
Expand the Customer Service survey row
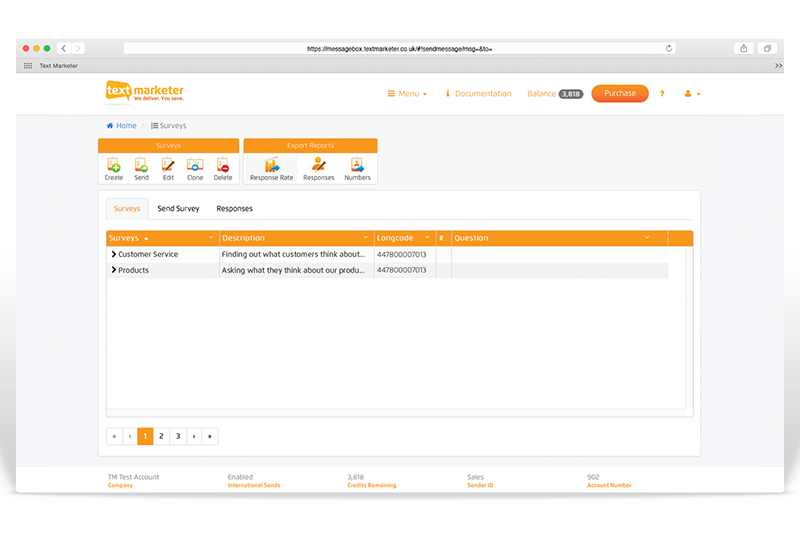click(x=114, y=255)
